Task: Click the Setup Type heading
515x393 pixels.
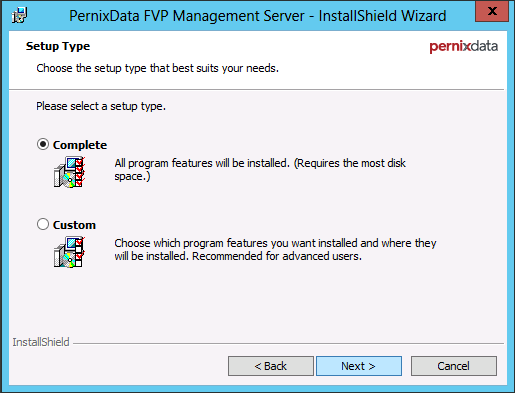Action: (58, 46)
